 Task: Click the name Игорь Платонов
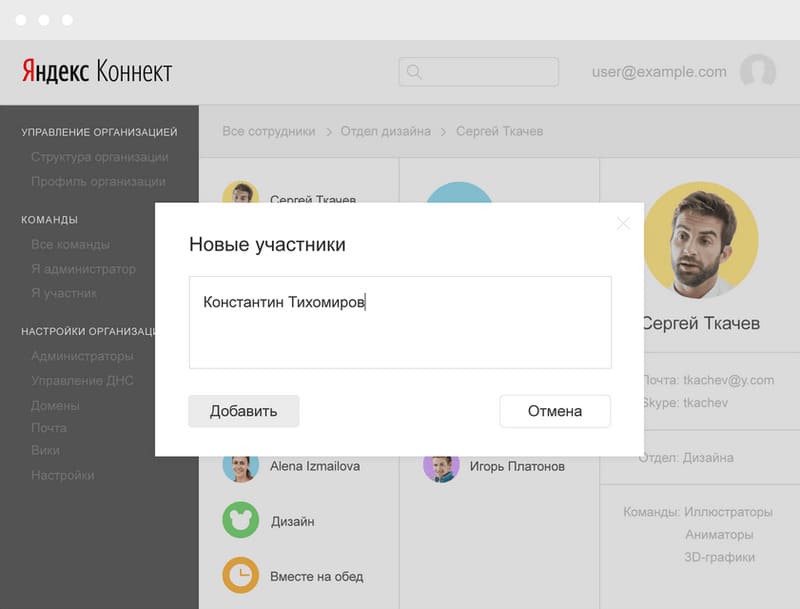point(517,466)
